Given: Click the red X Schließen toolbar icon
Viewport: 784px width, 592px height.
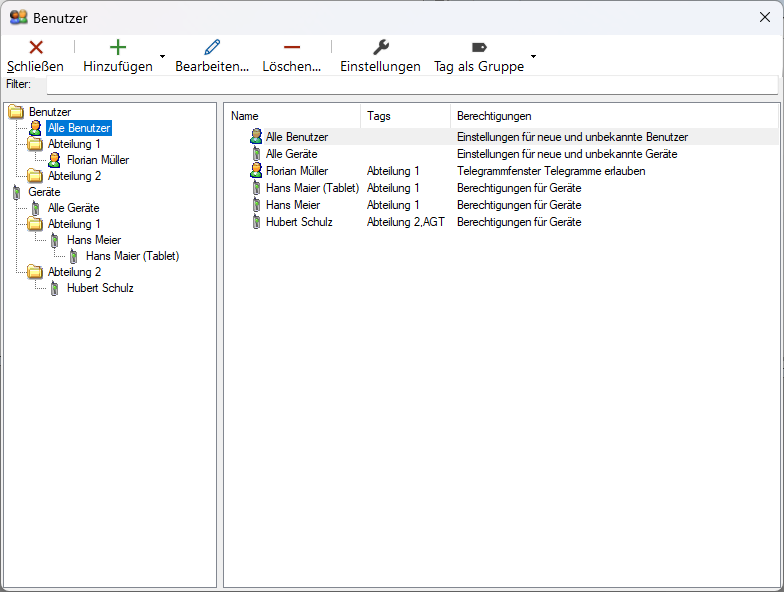Looking at the screenshot, I should pyautogui.click(x=36, y=48).
